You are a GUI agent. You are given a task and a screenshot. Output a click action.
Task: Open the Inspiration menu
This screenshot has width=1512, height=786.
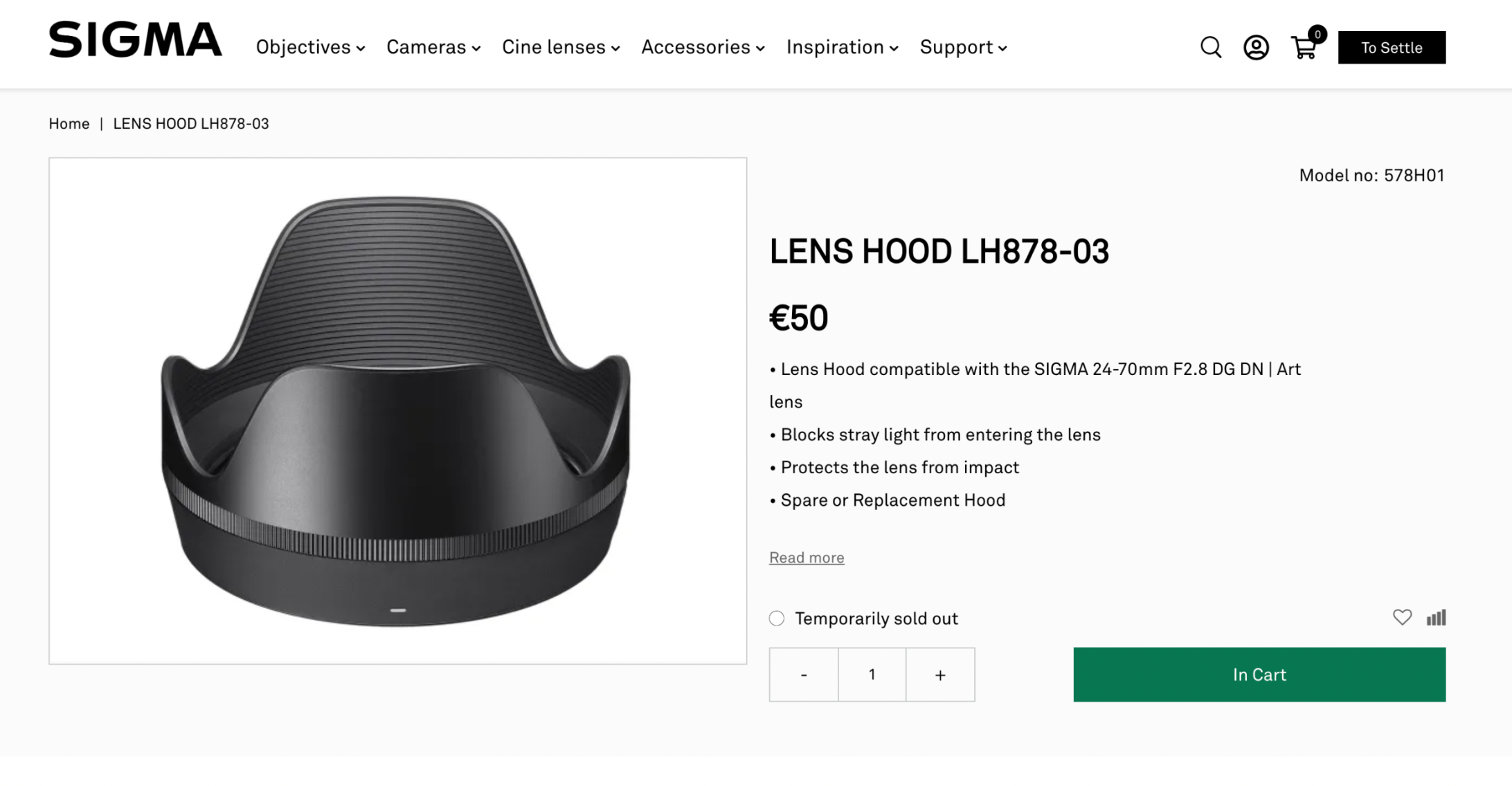click(x=842, y=48)
